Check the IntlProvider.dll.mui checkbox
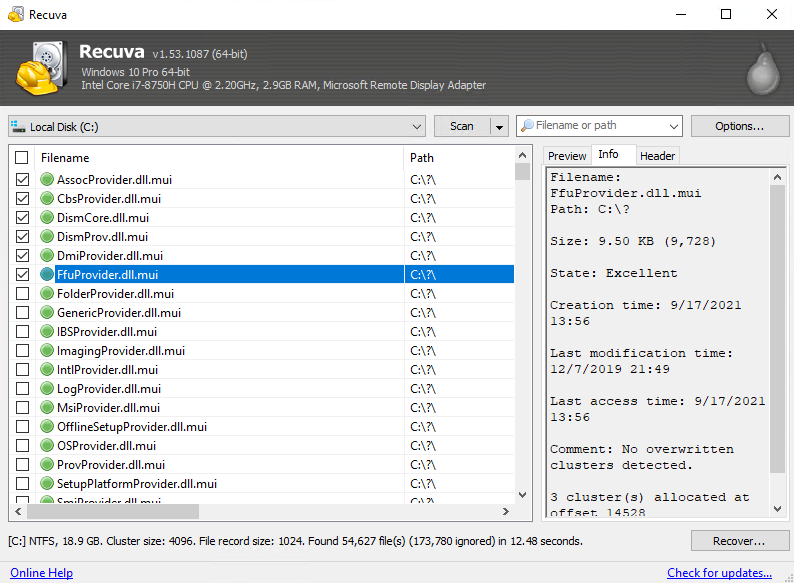Viewport: 794px width, 583px height. (22, 369)
